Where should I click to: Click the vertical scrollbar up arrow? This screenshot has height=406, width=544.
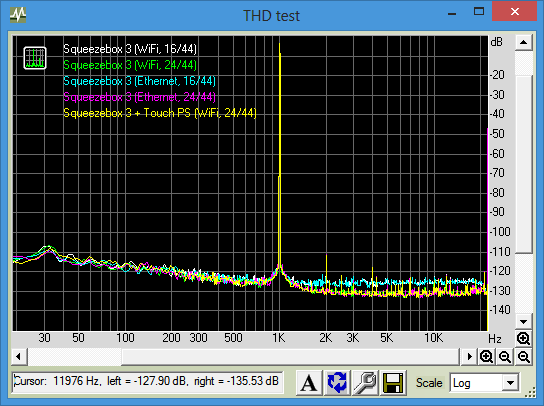(524, 43)
